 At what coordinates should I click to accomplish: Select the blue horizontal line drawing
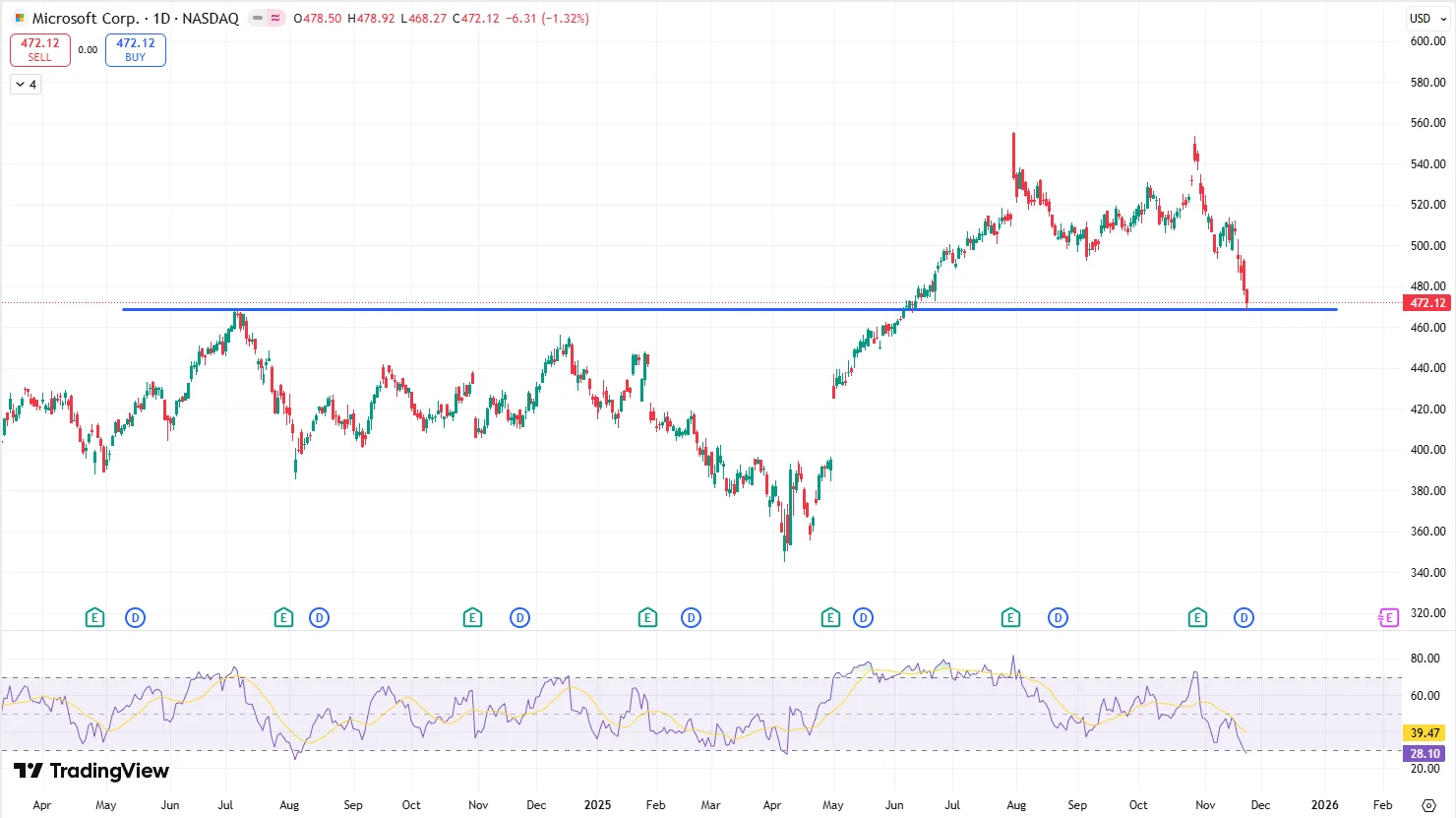pos(729,310)
